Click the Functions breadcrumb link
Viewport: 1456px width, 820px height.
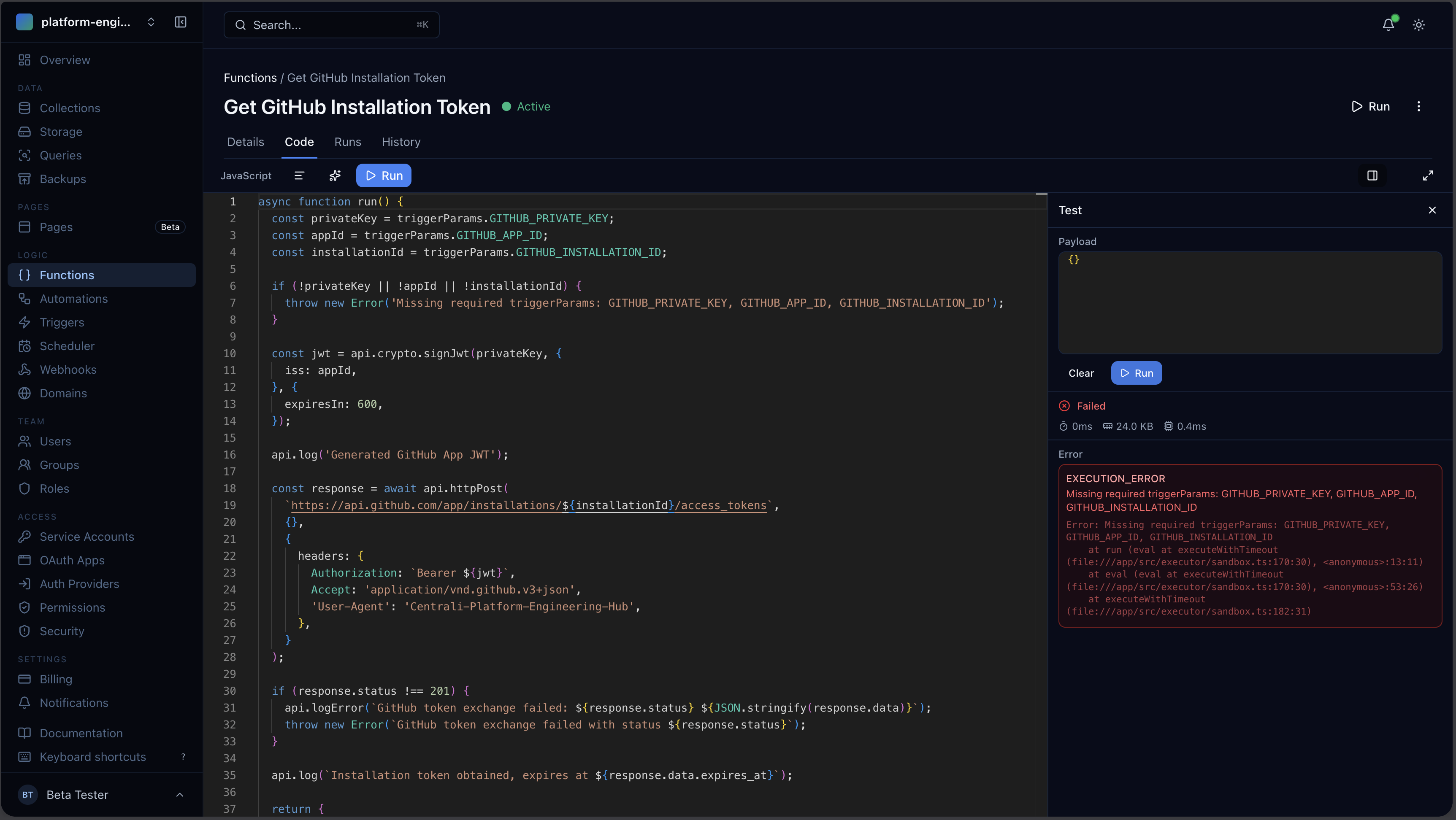point(250,78)
